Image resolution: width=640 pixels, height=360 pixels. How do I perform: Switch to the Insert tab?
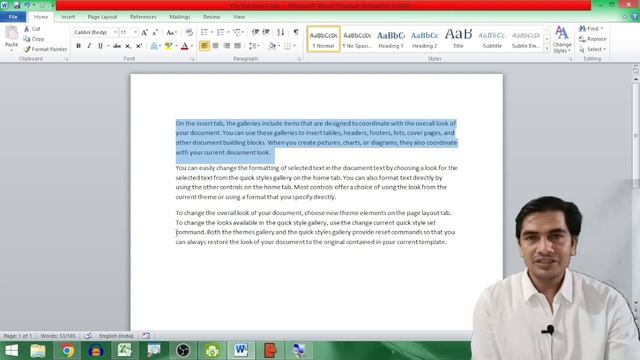(68, 17)
